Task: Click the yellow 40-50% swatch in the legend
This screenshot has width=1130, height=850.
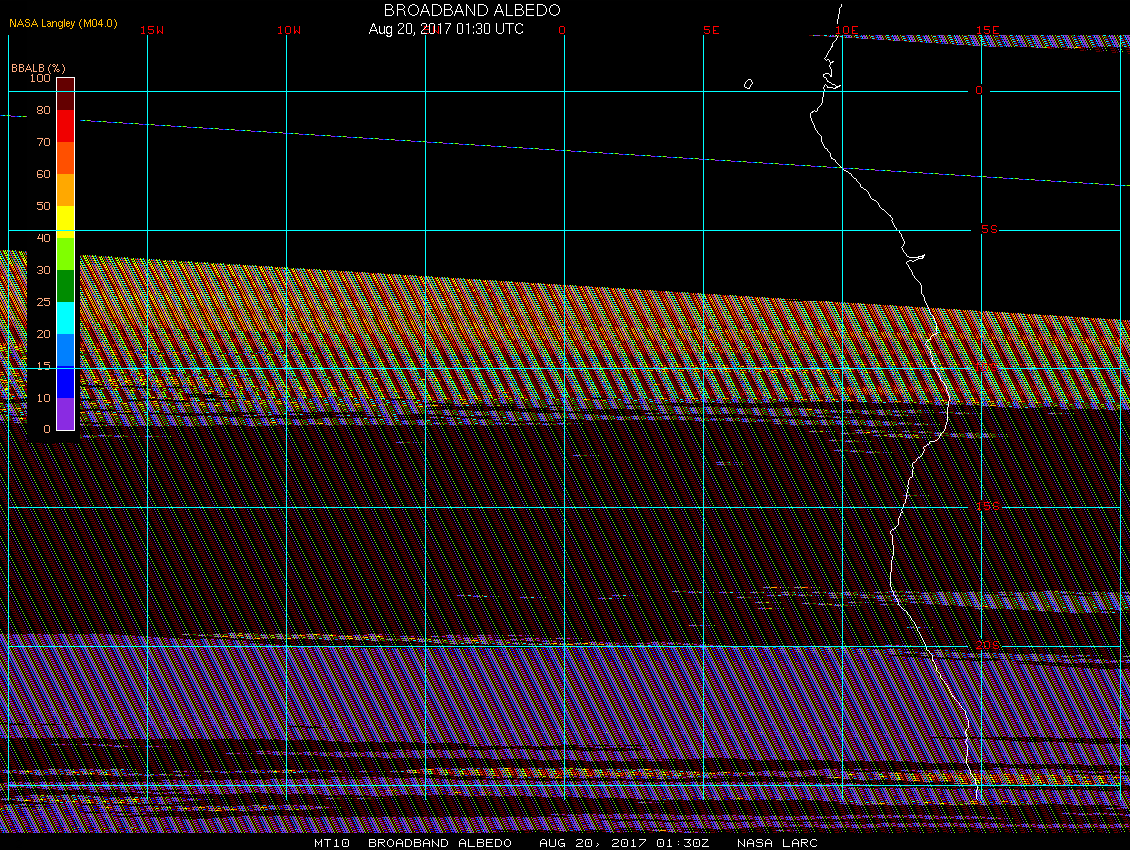Action: [x=65, y=221]
